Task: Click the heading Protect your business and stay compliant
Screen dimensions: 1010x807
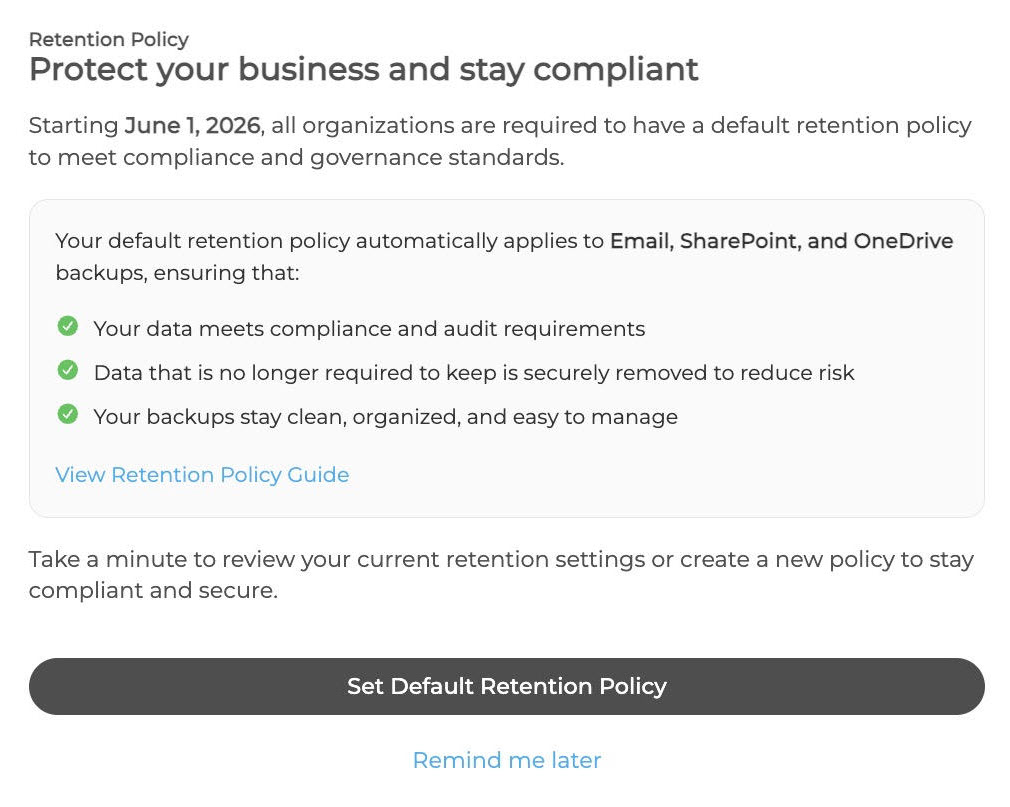Action: pos(363,70)
